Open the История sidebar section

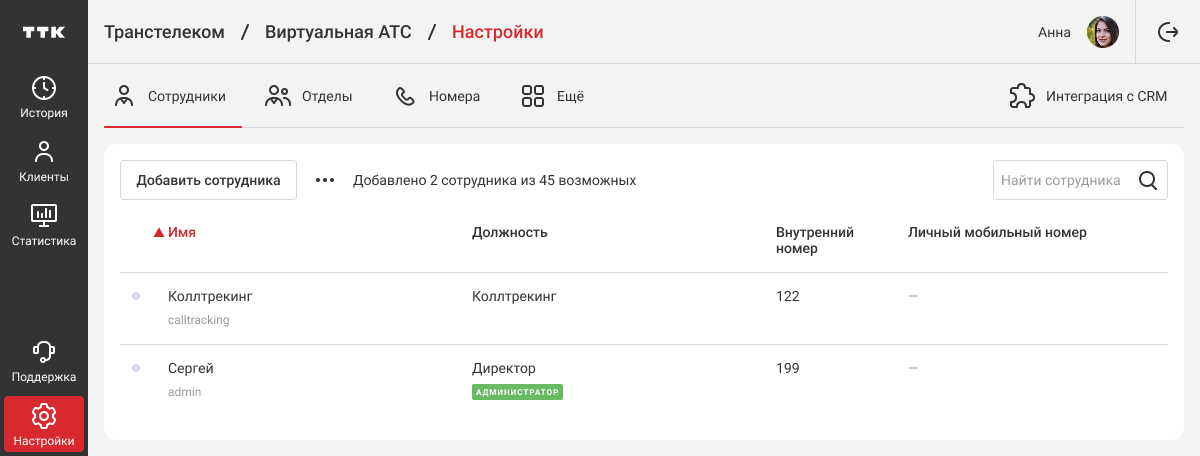coord(44,97)
